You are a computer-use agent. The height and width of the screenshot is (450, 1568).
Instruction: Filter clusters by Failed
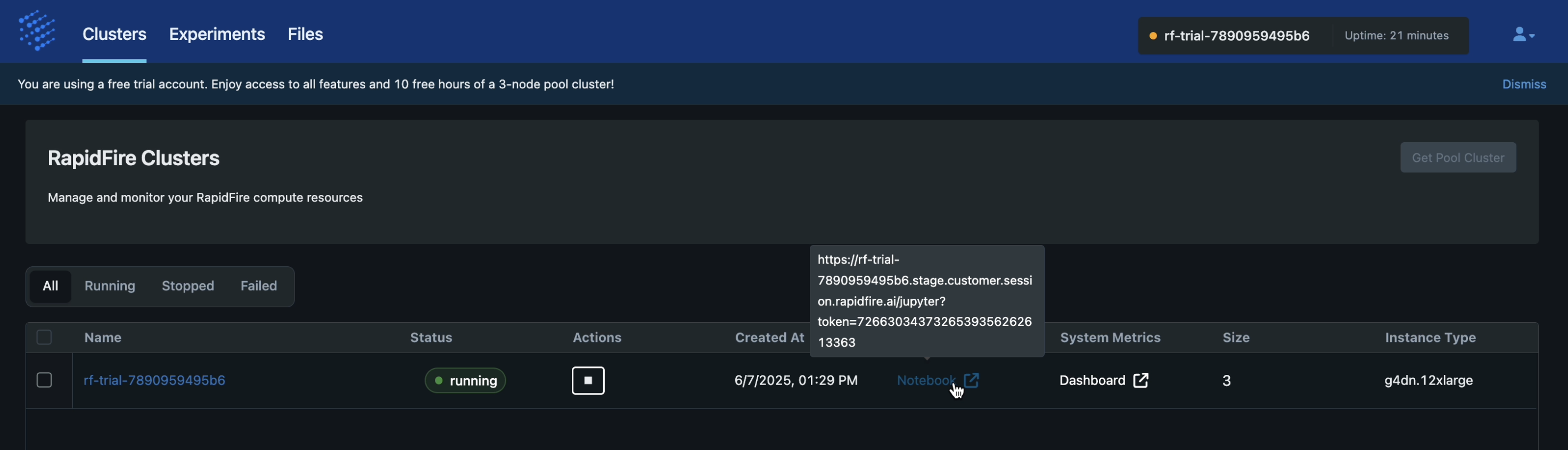point(259,286)
